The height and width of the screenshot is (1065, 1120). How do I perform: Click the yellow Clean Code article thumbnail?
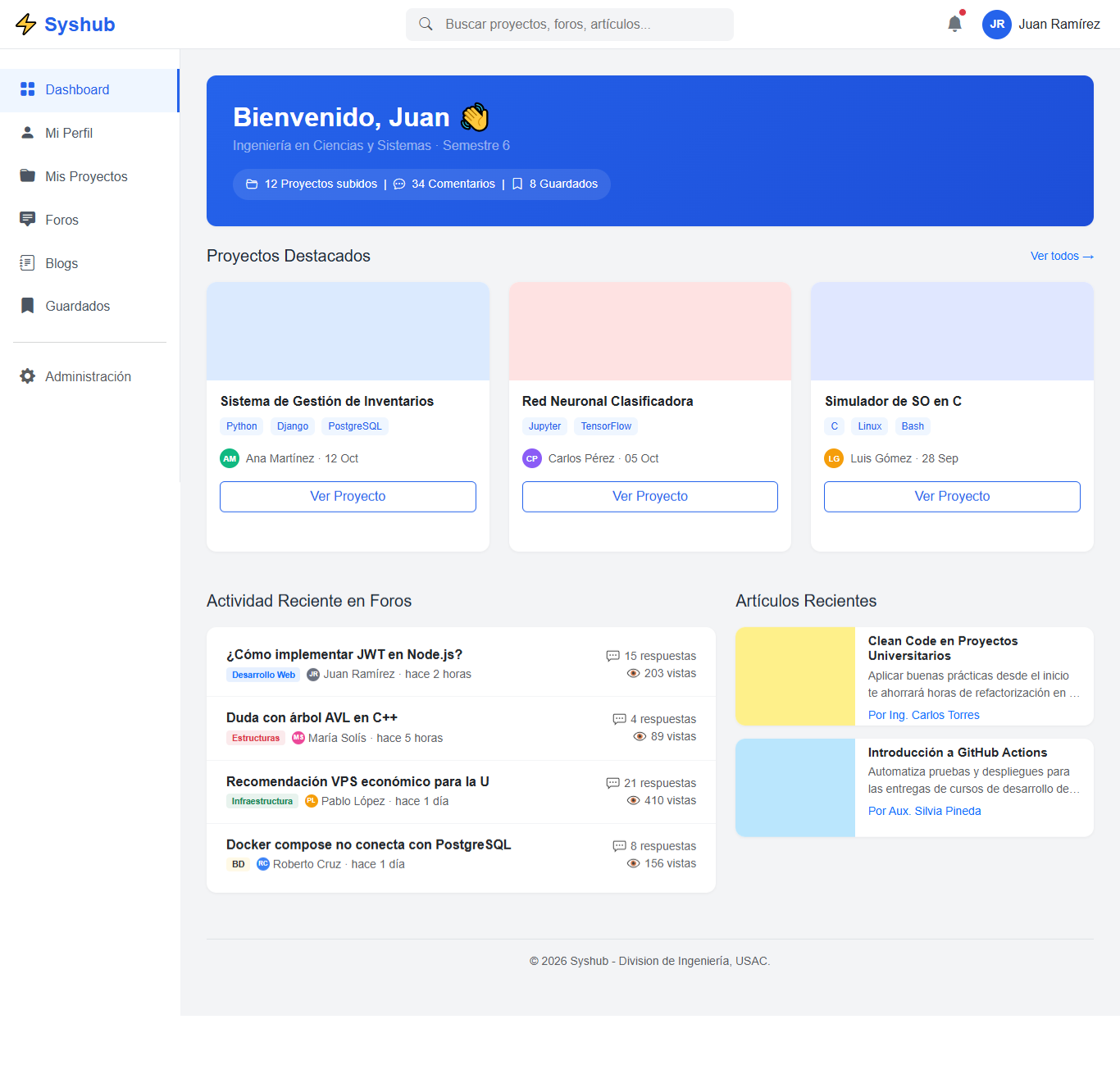[x=795, y=676]
